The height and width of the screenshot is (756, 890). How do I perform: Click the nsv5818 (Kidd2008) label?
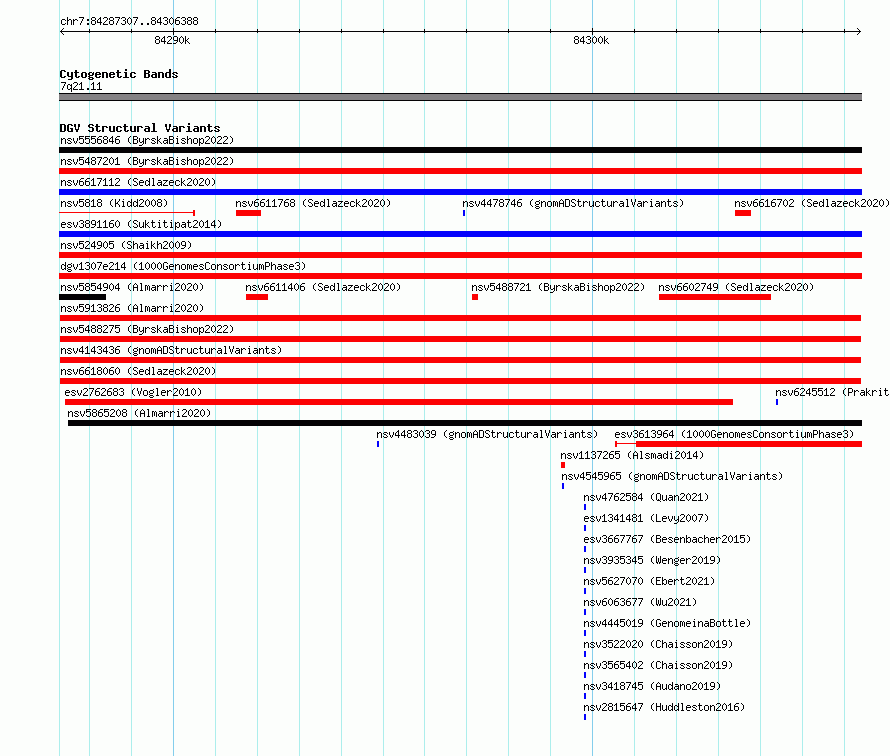(x=114, y=203)
